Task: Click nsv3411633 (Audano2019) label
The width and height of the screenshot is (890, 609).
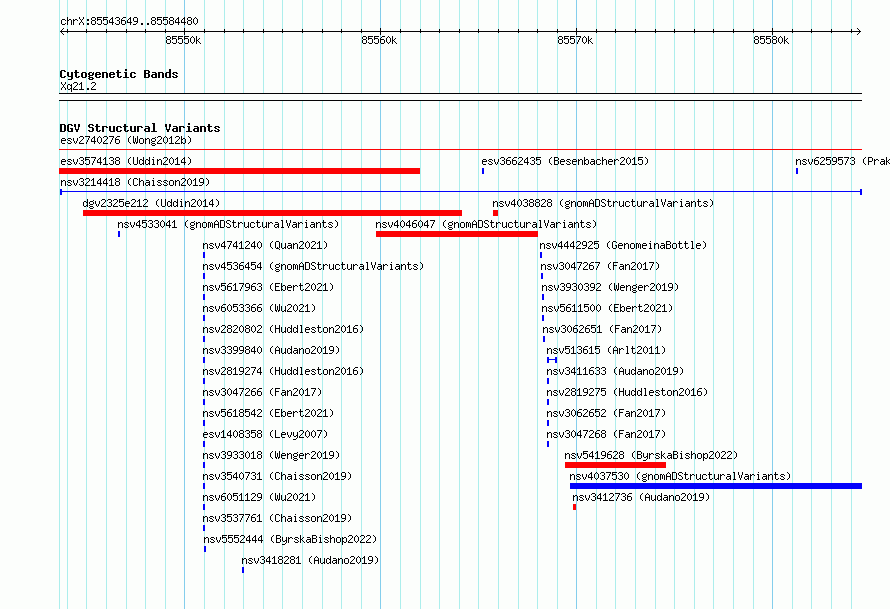Action: pos(615,371)
